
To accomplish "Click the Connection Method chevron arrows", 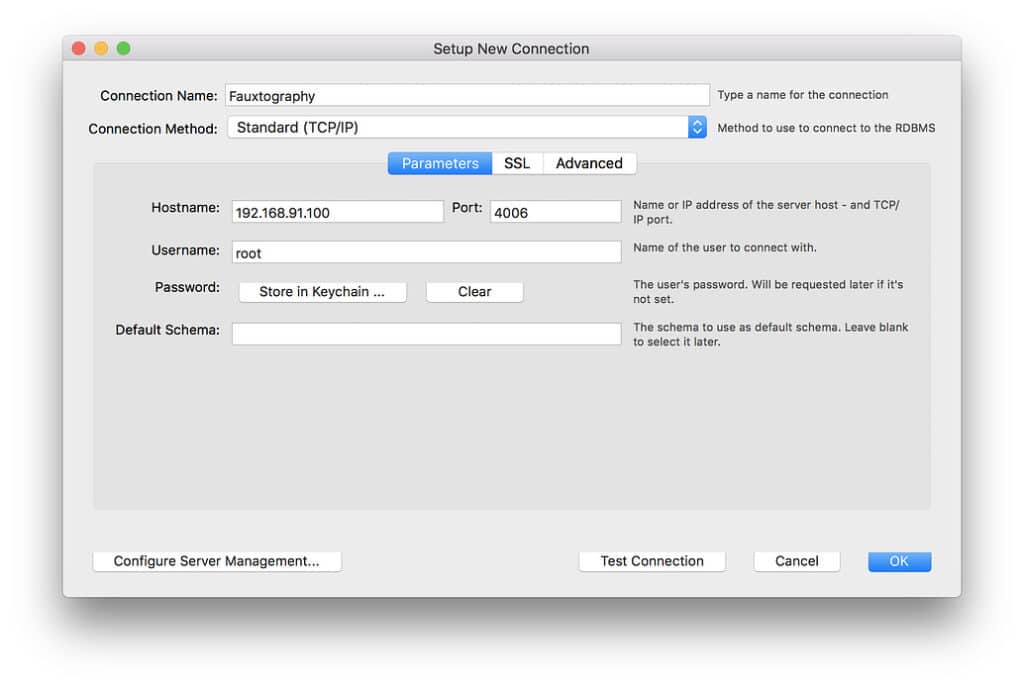I will (698, 126).
